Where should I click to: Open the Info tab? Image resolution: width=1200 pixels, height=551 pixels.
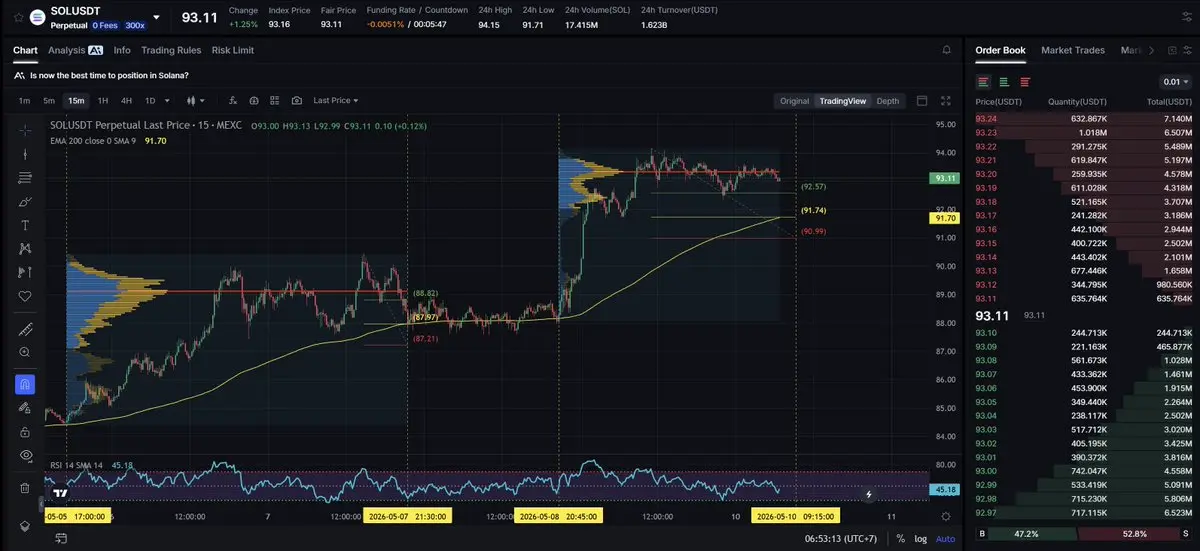(122, 50)
